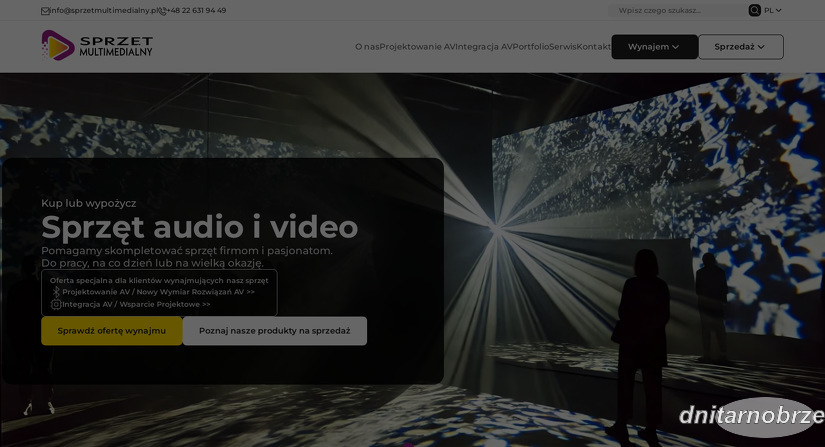
Task: Expand the PL language selector
Action: tap(772, 10)
